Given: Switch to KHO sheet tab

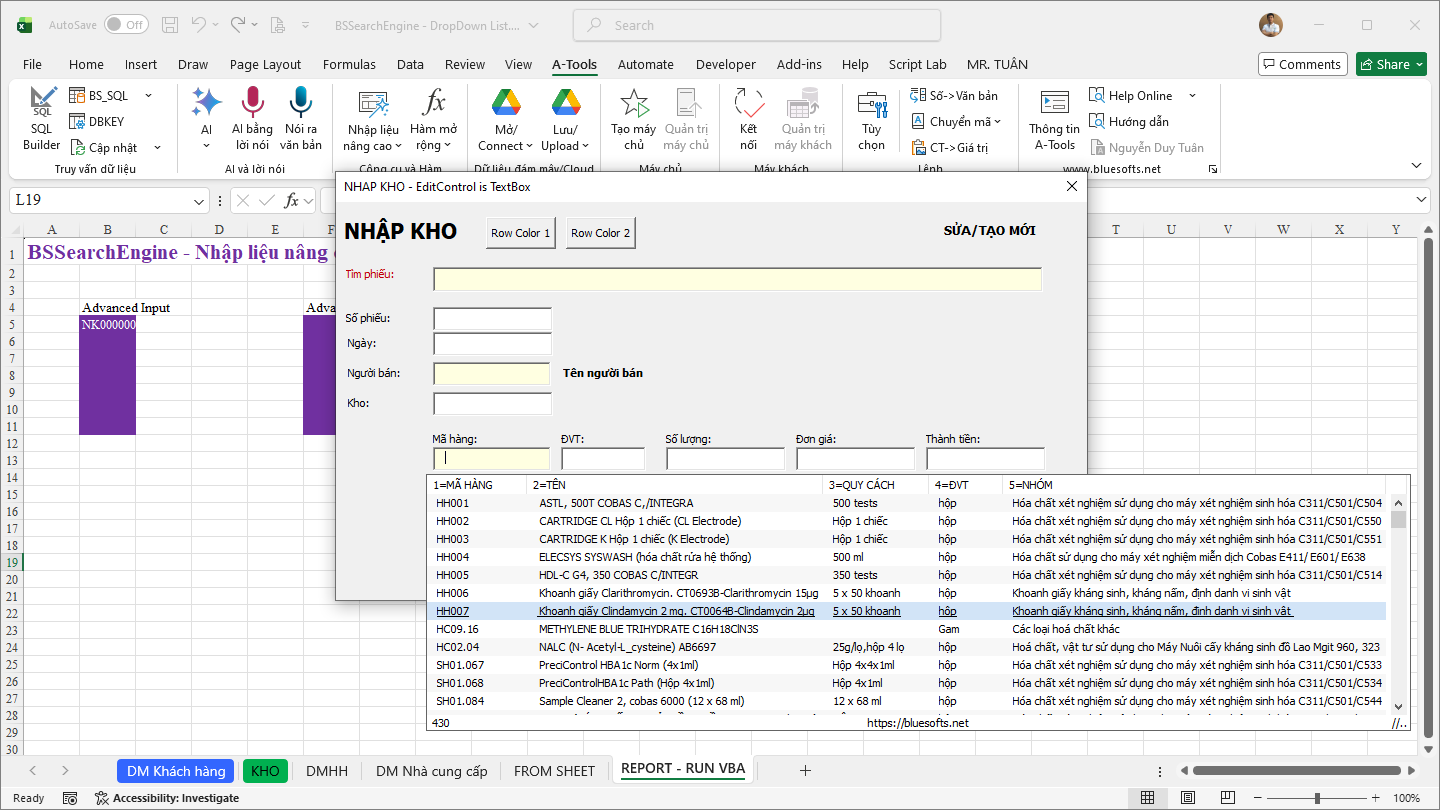Looking at the screenshot, I should click(265, 771).
